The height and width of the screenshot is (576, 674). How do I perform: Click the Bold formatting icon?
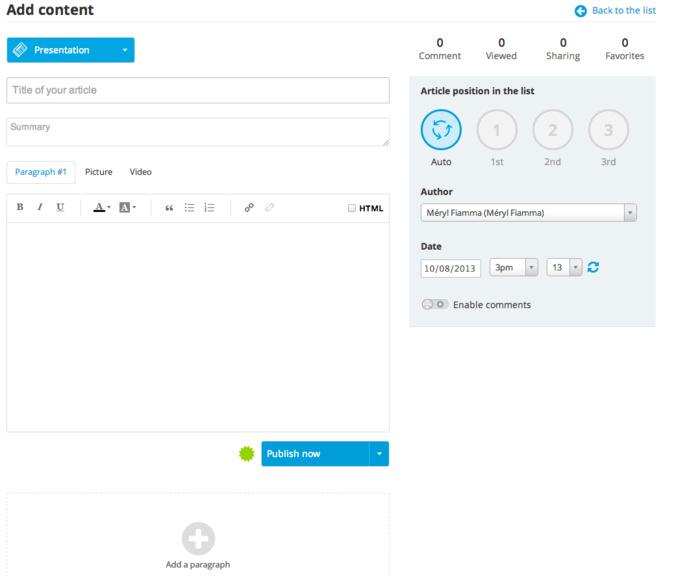20,208
